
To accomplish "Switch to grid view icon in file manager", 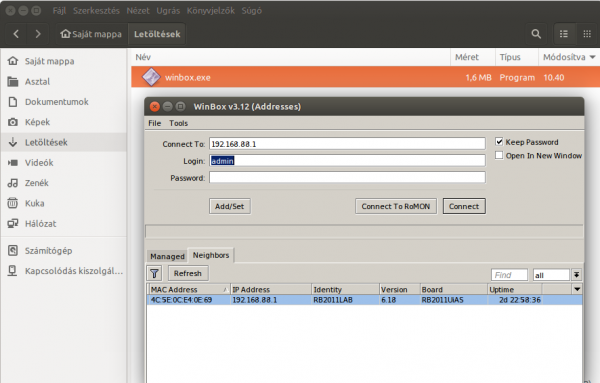I will 587,34.
